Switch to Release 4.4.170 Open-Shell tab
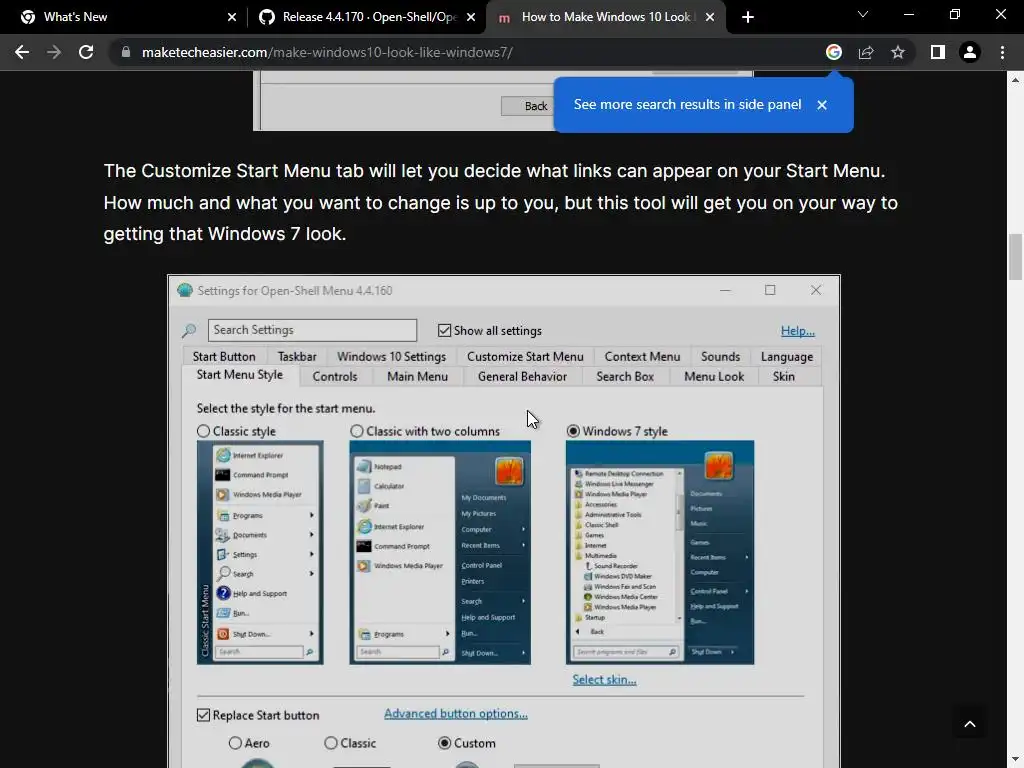The height and width of the screenshot is (768, 1024). pyautogui.click(x=369, y=17)
